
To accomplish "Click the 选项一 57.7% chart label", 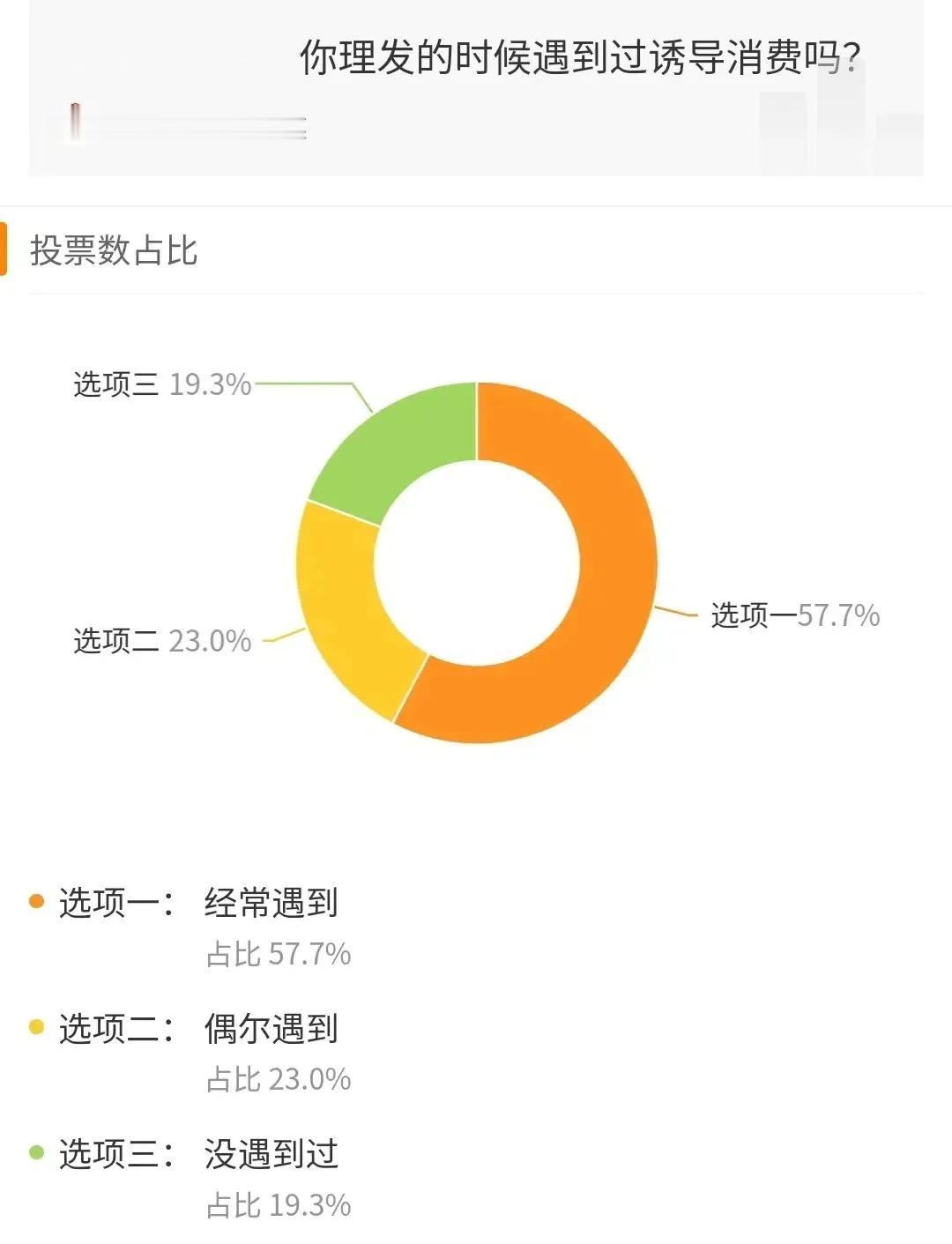I will click(x=795, y=615).
